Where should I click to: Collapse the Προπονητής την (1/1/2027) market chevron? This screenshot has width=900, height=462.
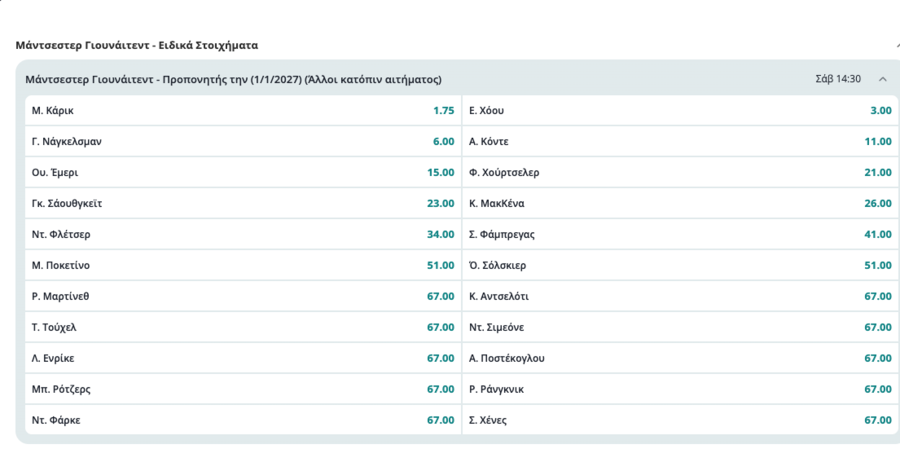coord(882,79)
